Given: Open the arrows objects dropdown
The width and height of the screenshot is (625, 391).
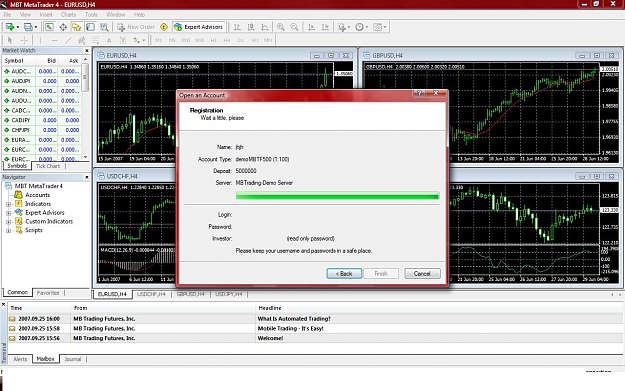Looking at the screenshot, I should (x=139, y=40).
